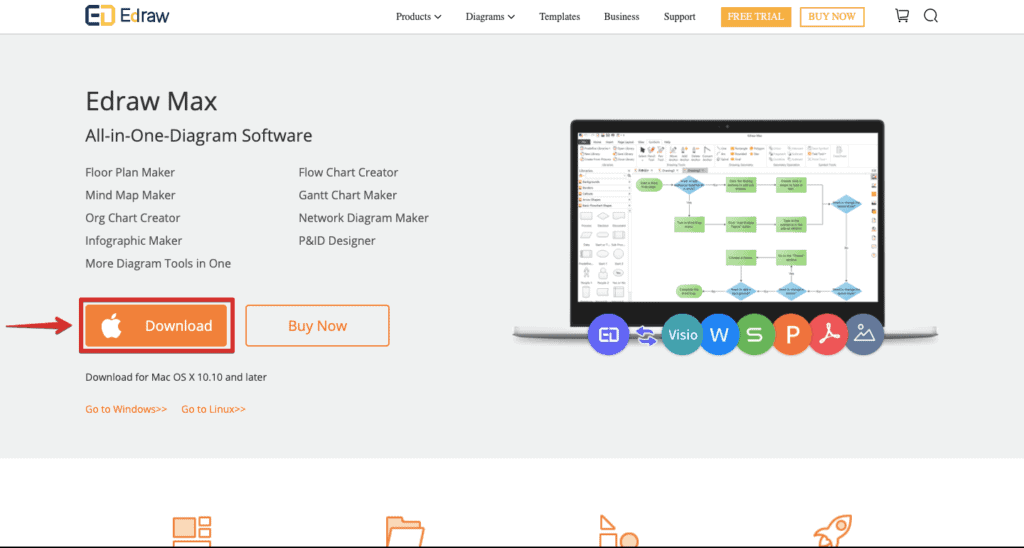This screenshot has width=1024, height=548.
Task: Open the Templates menu item
Action: pos(559,16)
